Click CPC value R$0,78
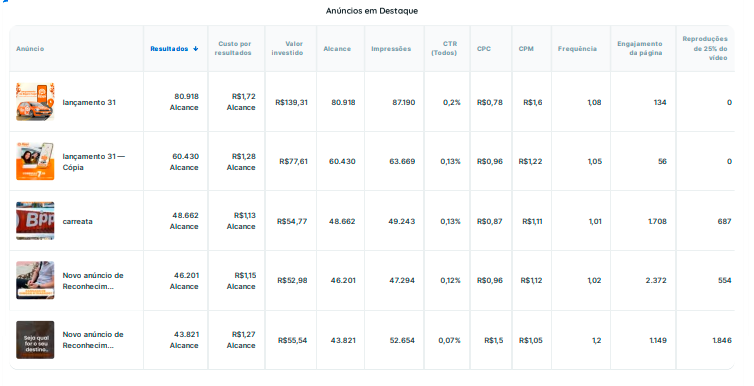The image size is (754, 386). point(490,102)
